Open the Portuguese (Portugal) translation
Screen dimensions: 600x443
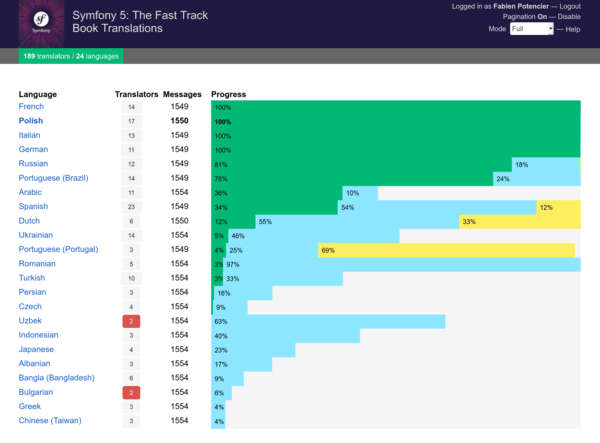point(59,249)
